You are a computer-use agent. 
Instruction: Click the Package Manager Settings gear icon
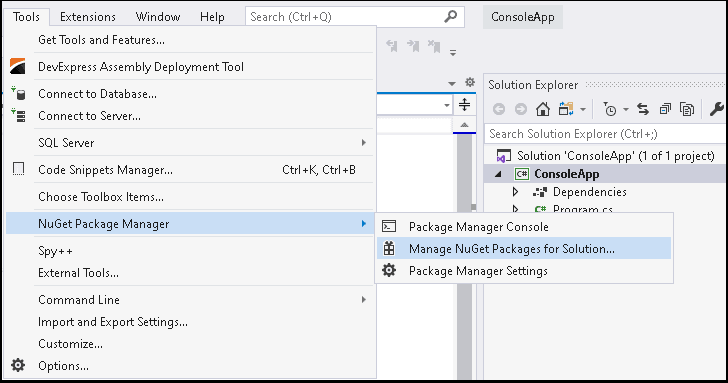pos(389,270)
